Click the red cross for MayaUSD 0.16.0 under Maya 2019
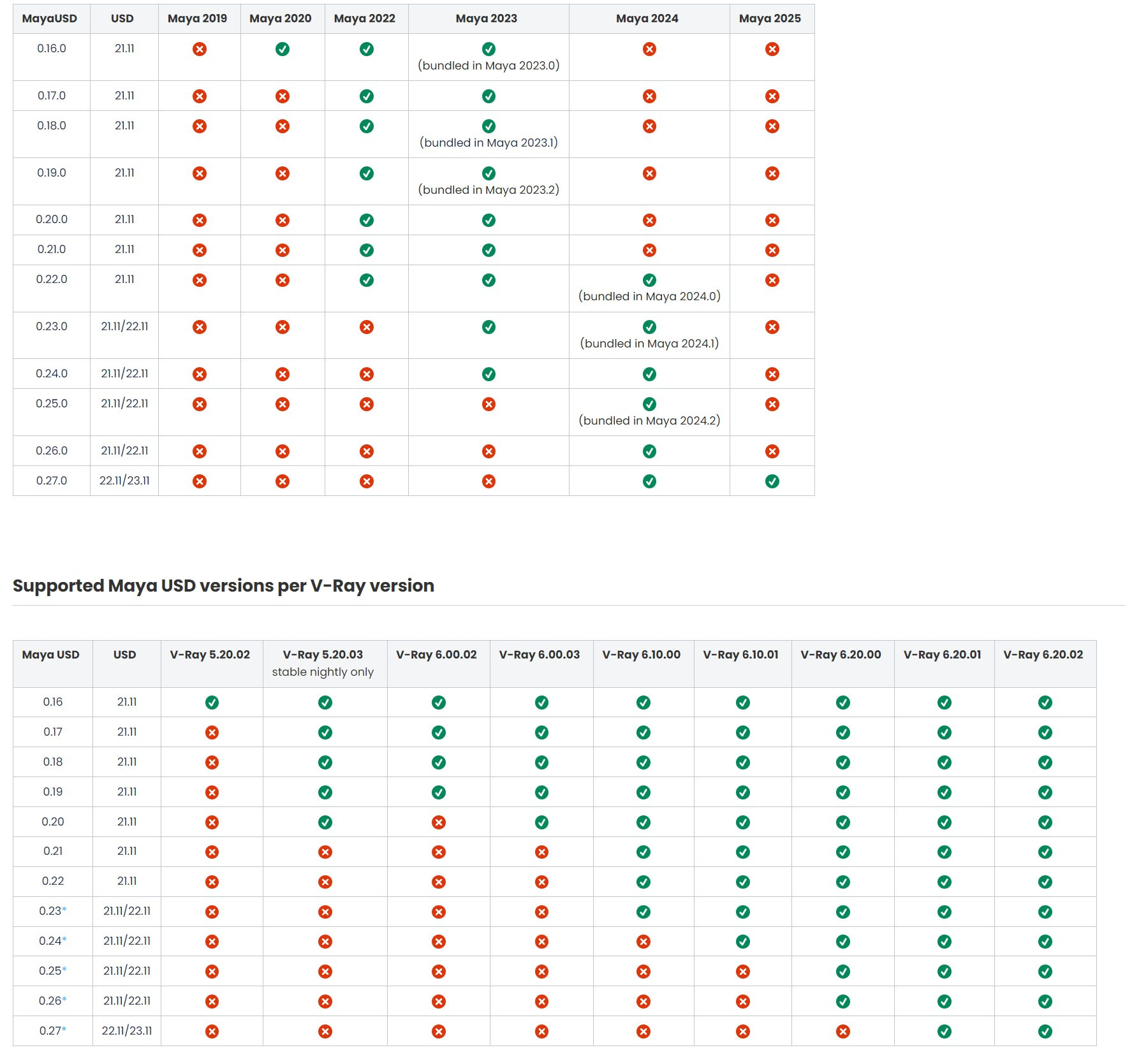Viewport: 1125px width, 1064px height. (200, 49)
